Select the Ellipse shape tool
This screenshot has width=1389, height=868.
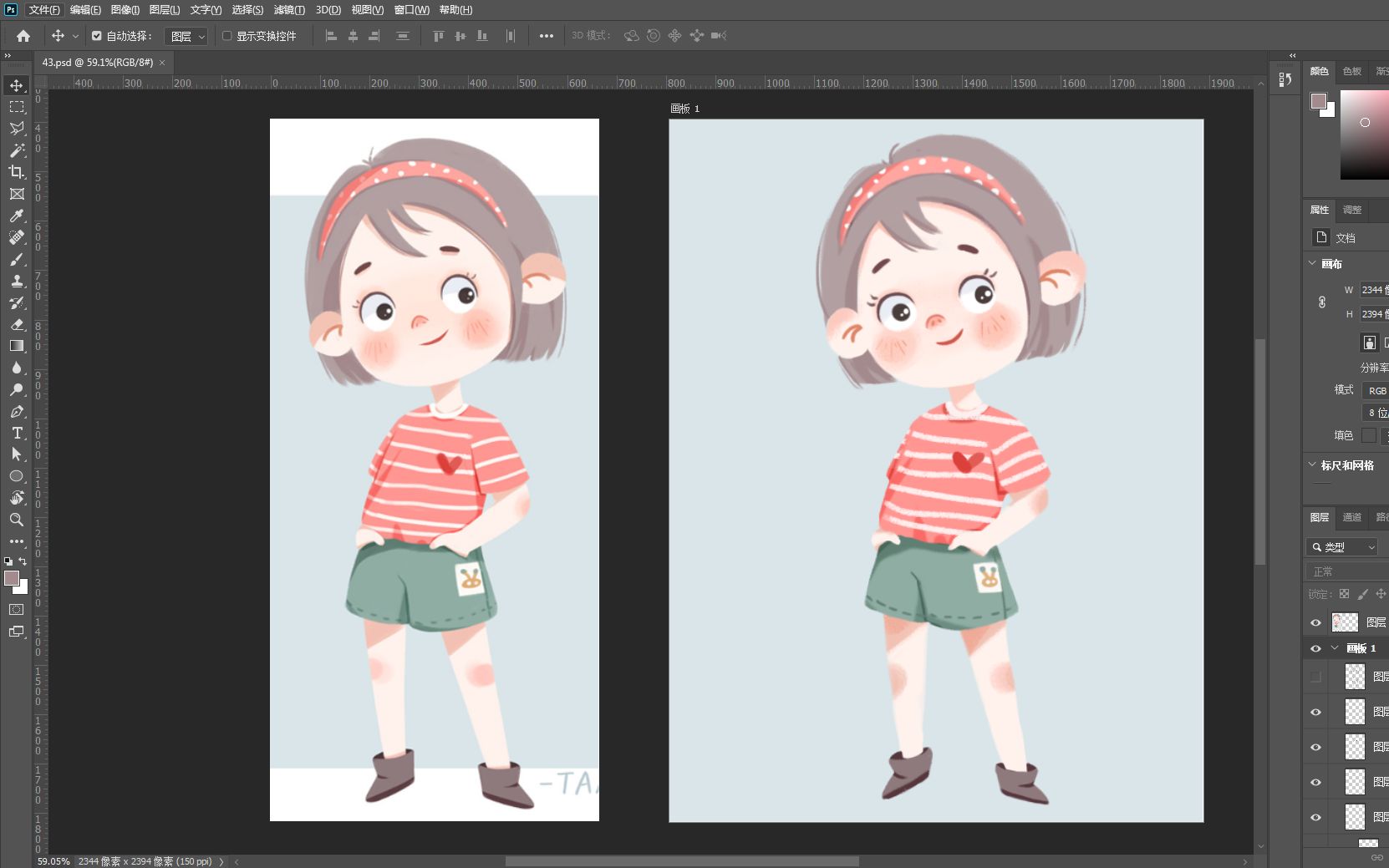coord(17,476)
